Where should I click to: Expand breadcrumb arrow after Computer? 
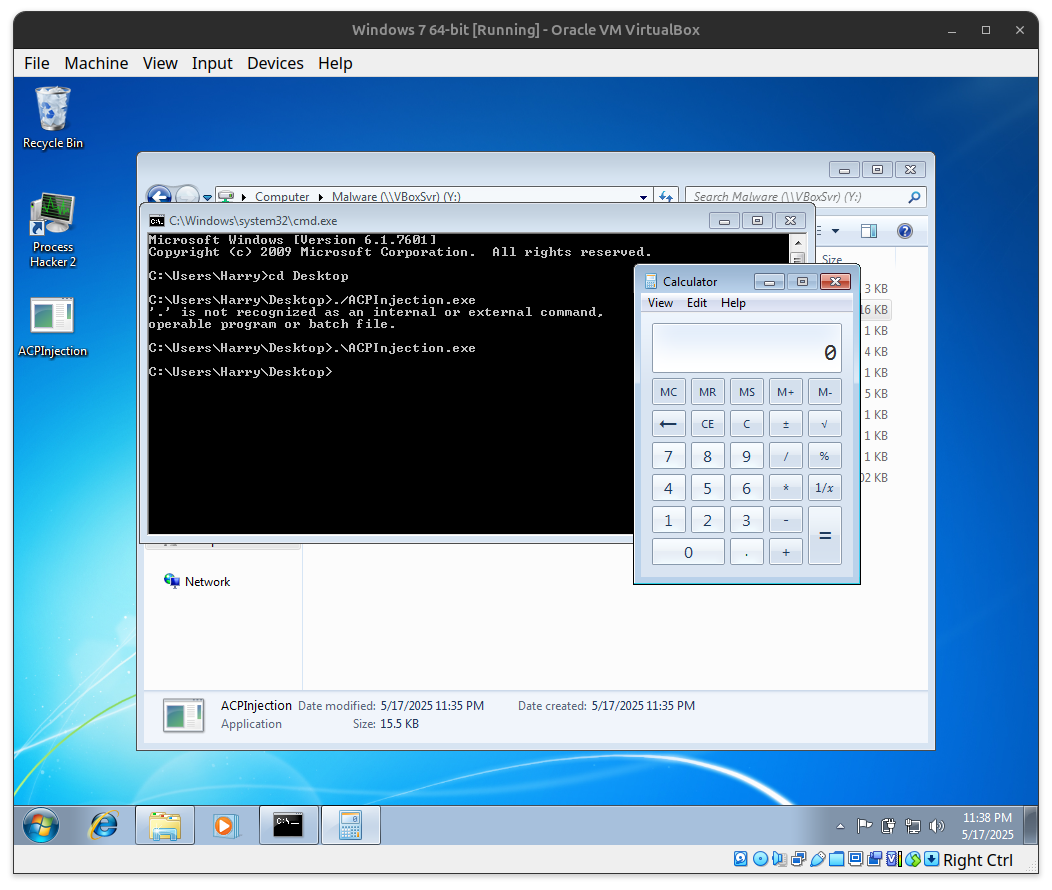coord(321,197)
